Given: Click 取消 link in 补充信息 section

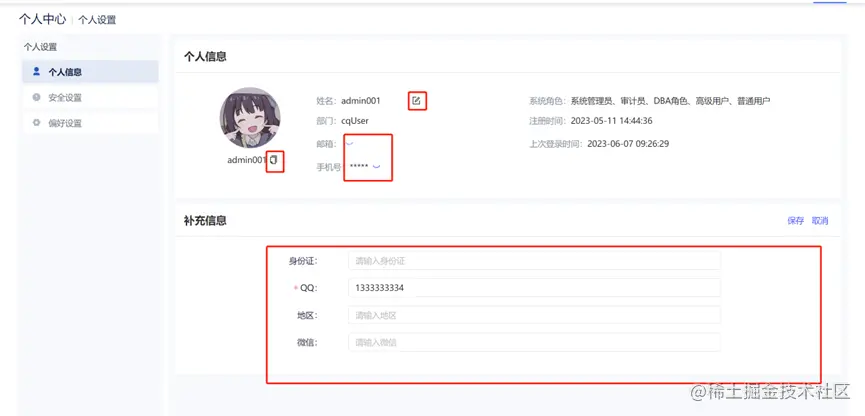Looking at the screenshot, I should 820,221.
